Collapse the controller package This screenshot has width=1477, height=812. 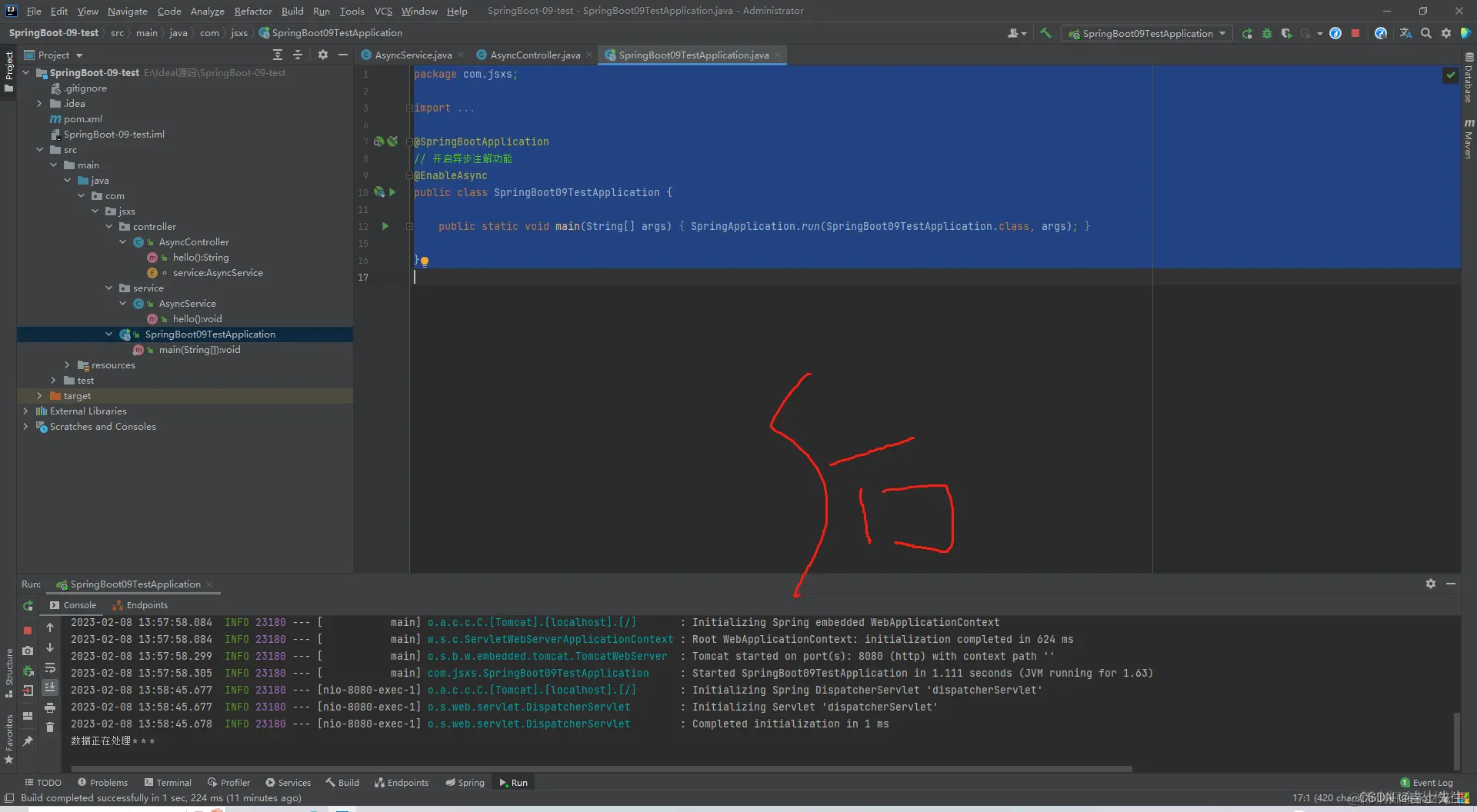click(108, 227)
